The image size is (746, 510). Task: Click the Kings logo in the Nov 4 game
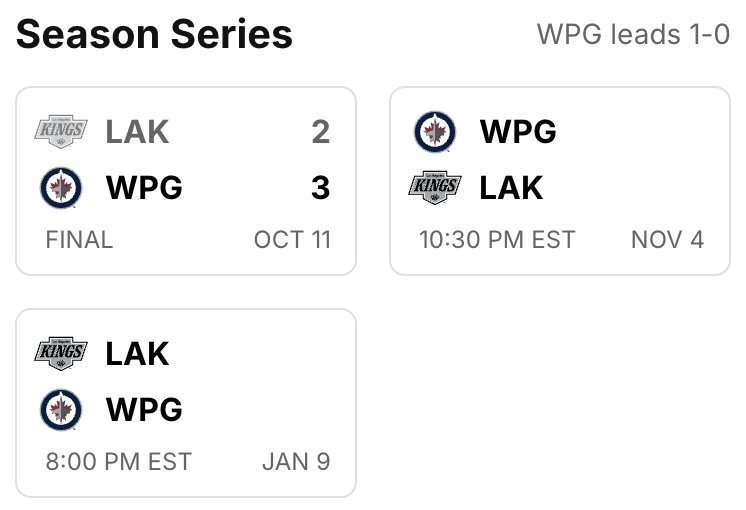pyautogui.click(x=435, y=188)
